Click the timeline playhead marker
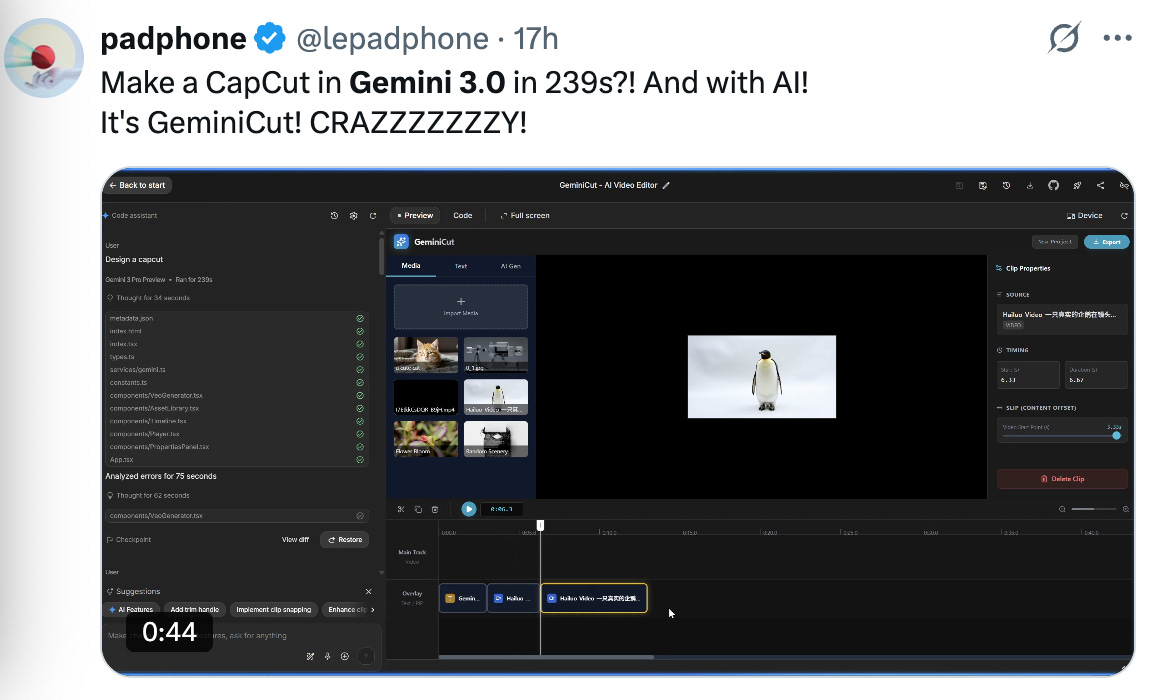The width and height of the screenshot is (1162, 700). click(540, 525)
